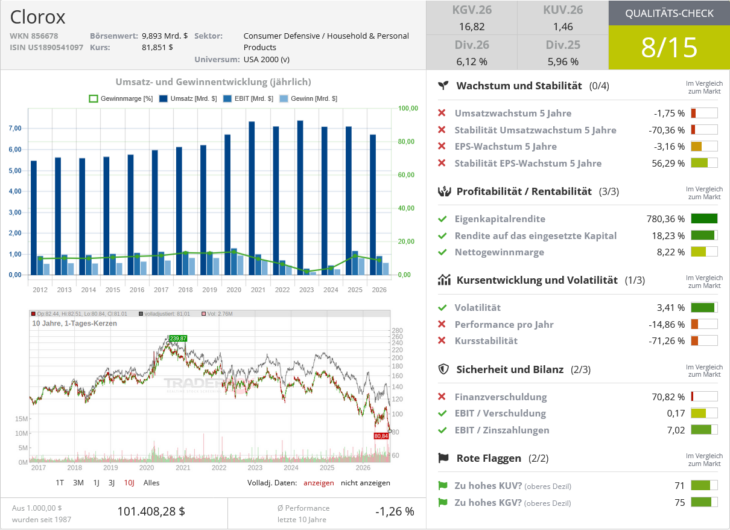Click the green check next to Eigenkapitalrendite

(x=442, y=219)
